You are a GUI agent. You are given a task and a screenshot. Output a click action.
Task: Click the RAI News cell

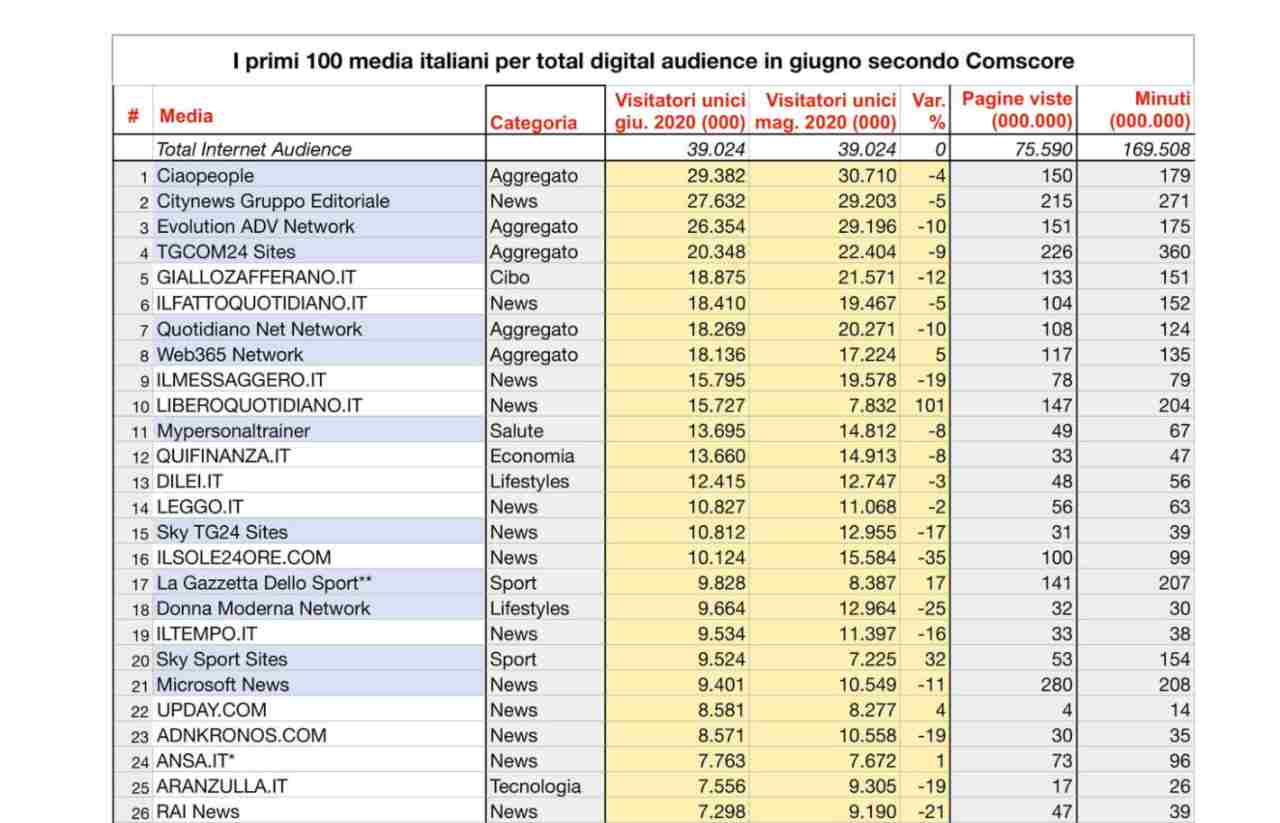(x=198, y=812)
